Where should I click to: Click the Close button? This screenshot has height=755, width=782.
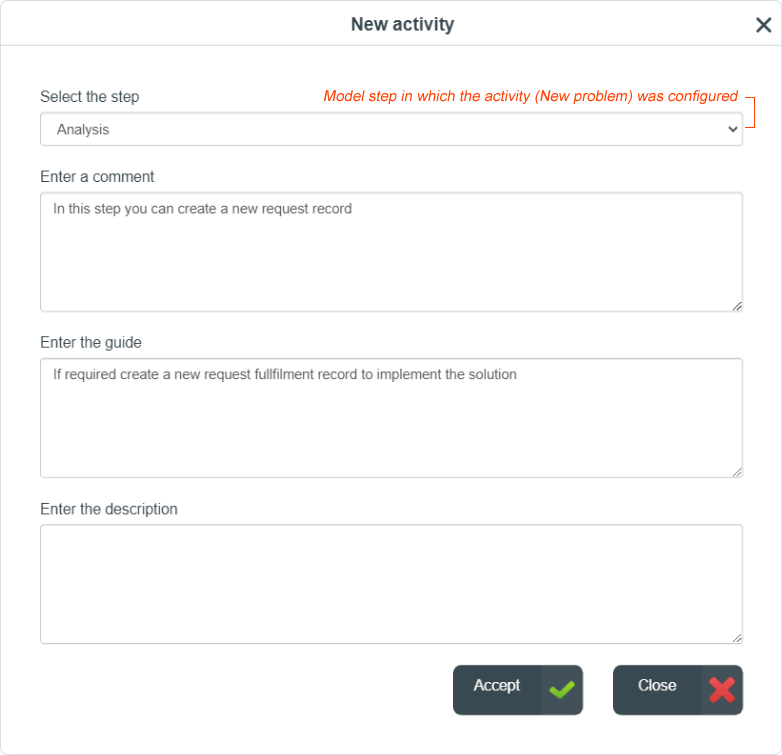point(678,690)
